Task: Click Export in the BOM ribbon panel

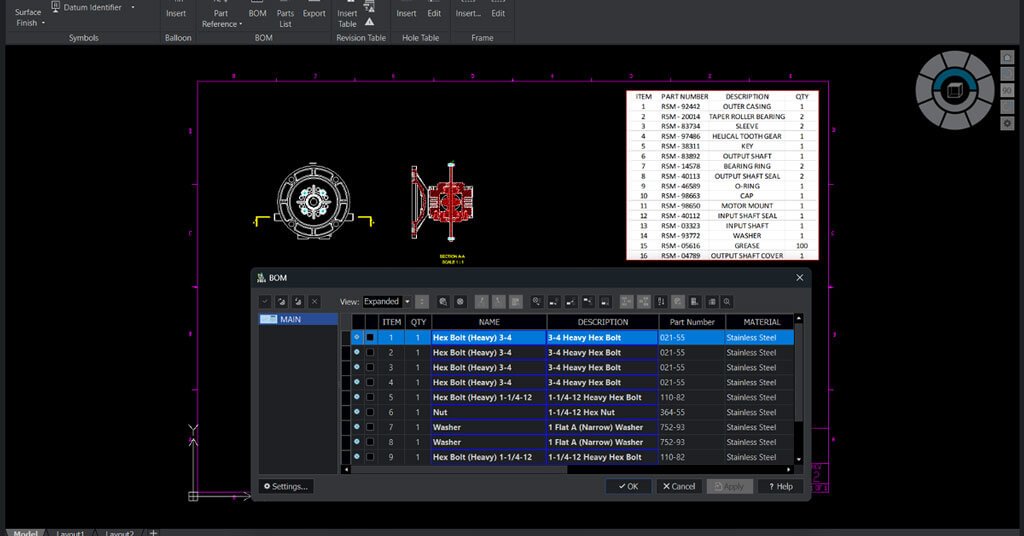Action: (x=314, y=12)
